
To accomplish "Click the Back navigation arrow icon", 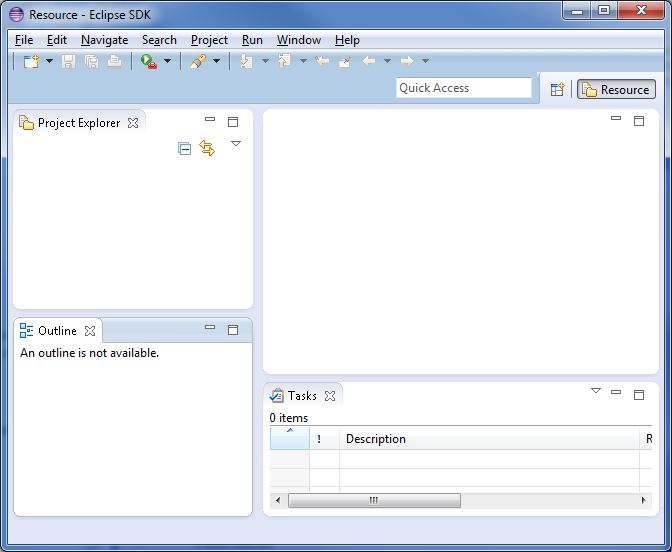I will 369,61.
